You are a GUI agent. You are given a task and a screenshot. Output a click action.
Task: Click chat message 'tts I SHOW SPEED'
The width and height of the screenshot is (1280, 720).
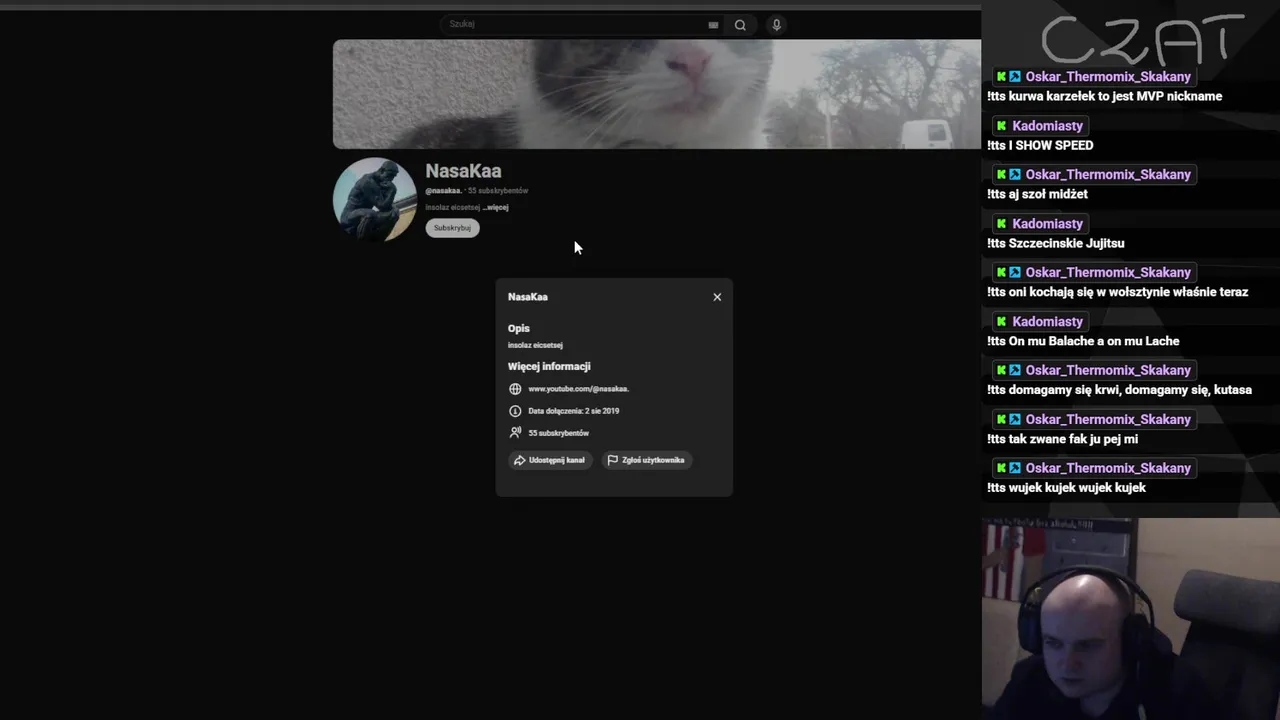coord(1040,145)
